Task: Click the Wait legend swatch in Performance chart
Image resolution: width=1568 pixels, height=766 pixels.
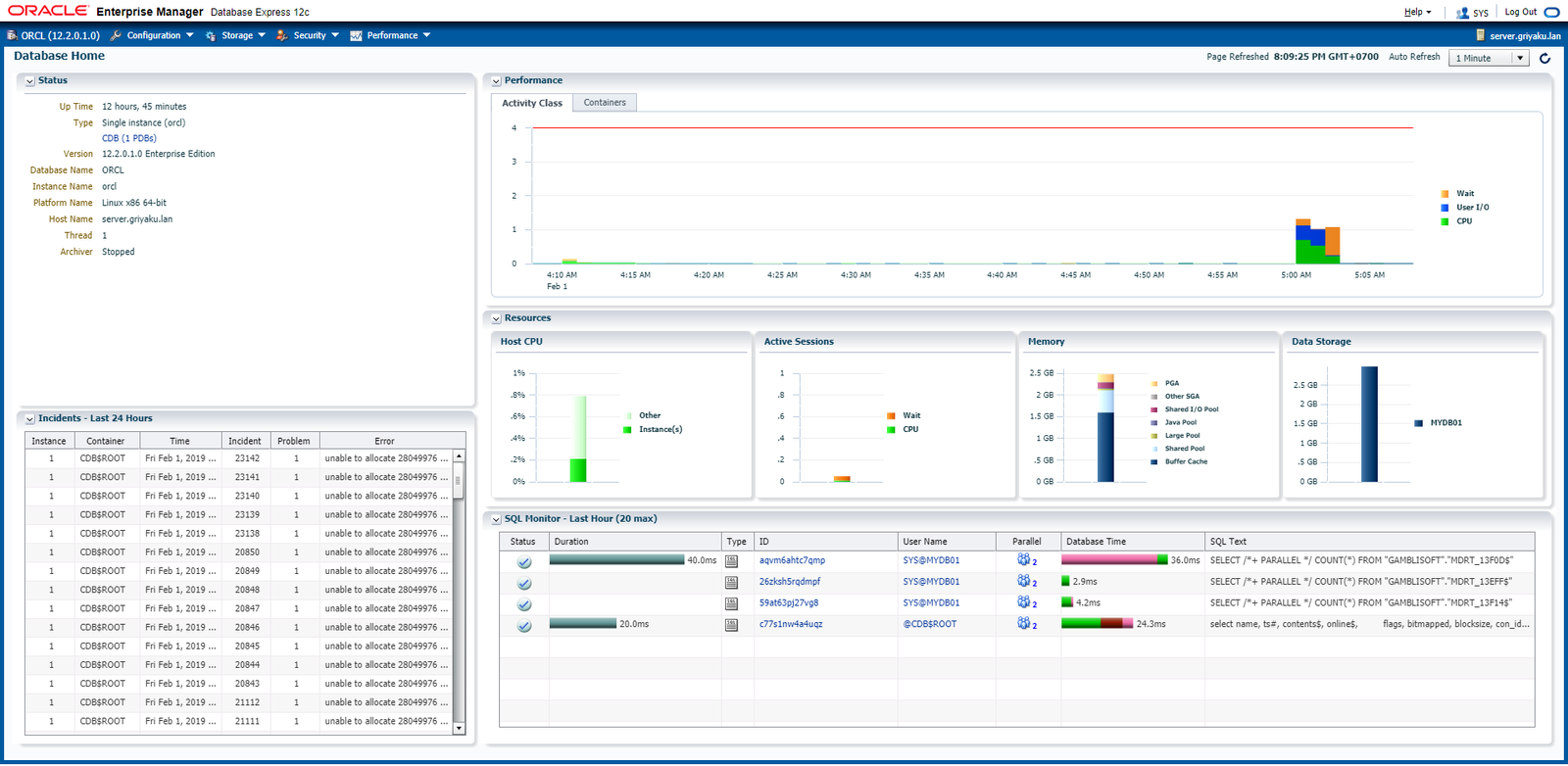Action: click(x=1445, y=194)
